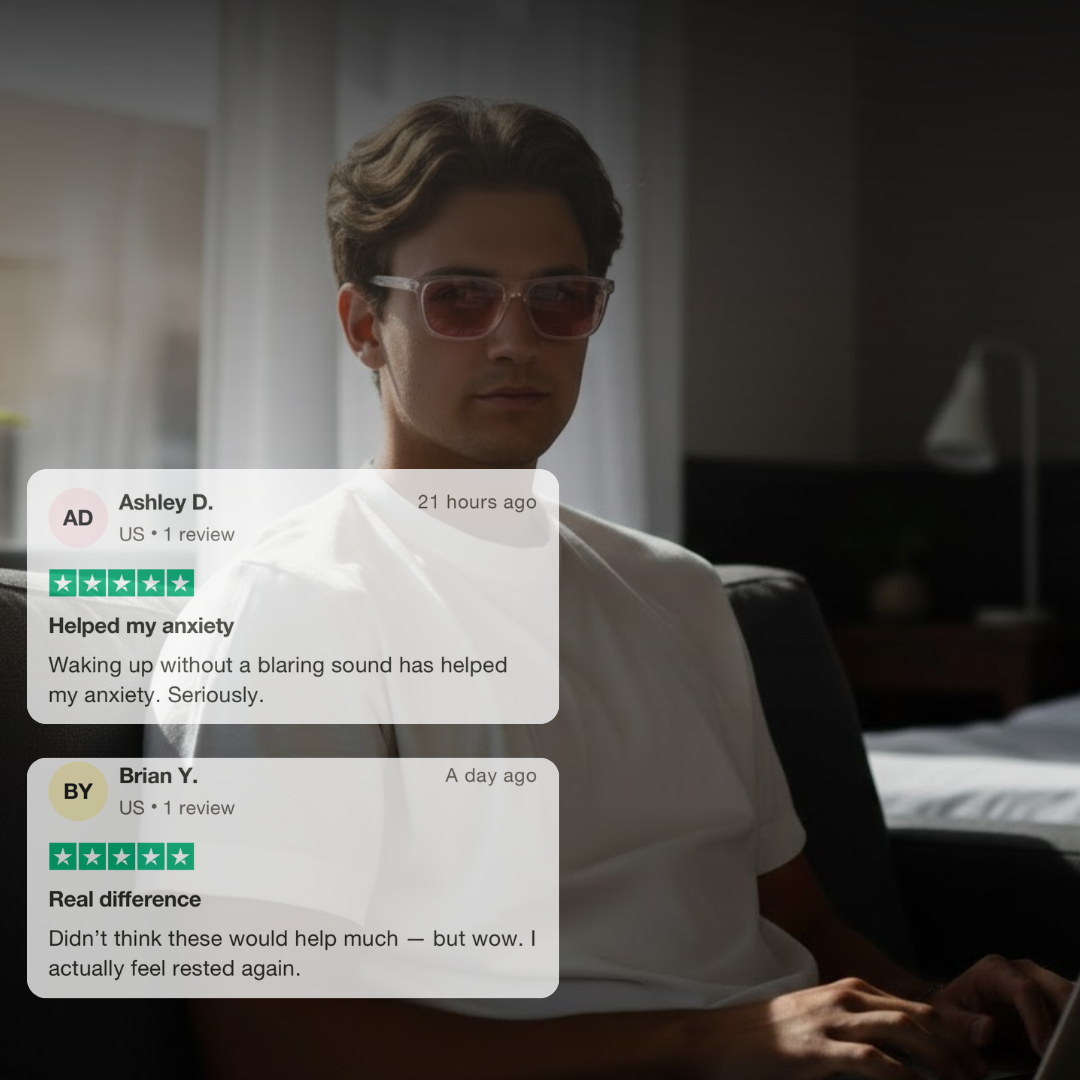The width and height of the screenshot is (1080, 1080).
Task: Open reviewer name Brian Y.
Action: 158,776
